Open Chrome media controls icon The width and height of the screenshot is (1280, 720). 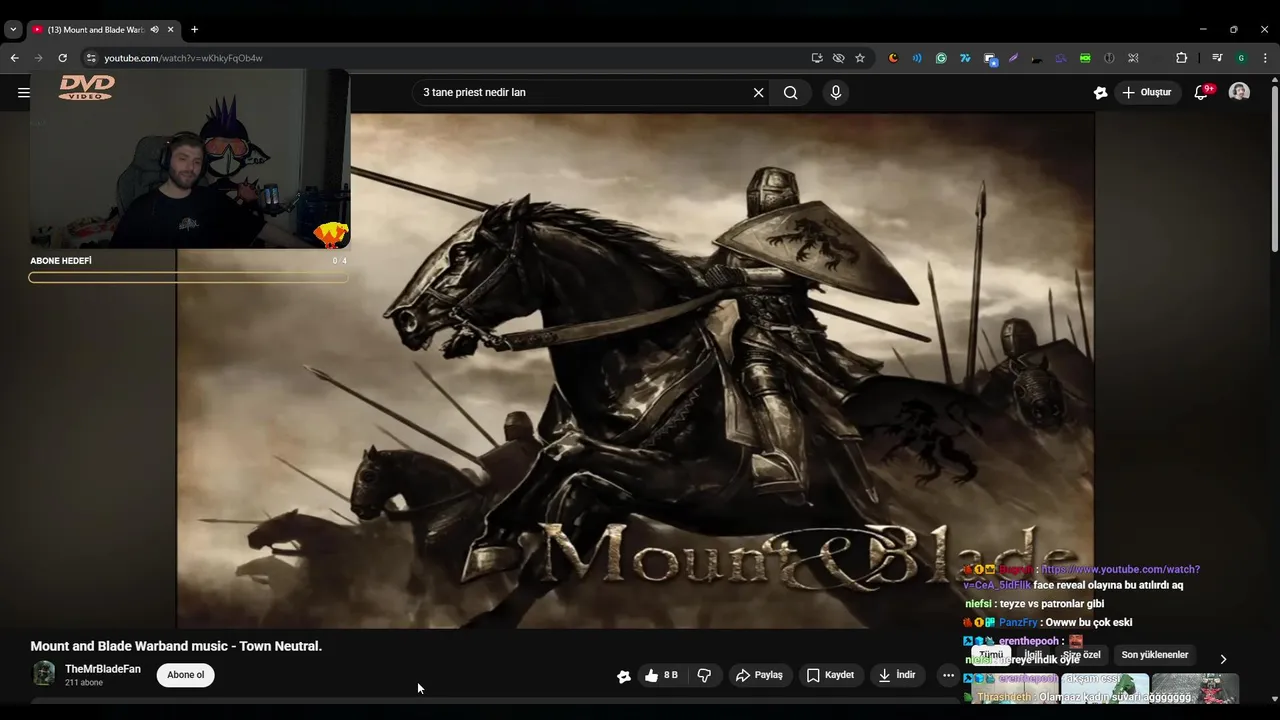click(x=1217, y=58)
